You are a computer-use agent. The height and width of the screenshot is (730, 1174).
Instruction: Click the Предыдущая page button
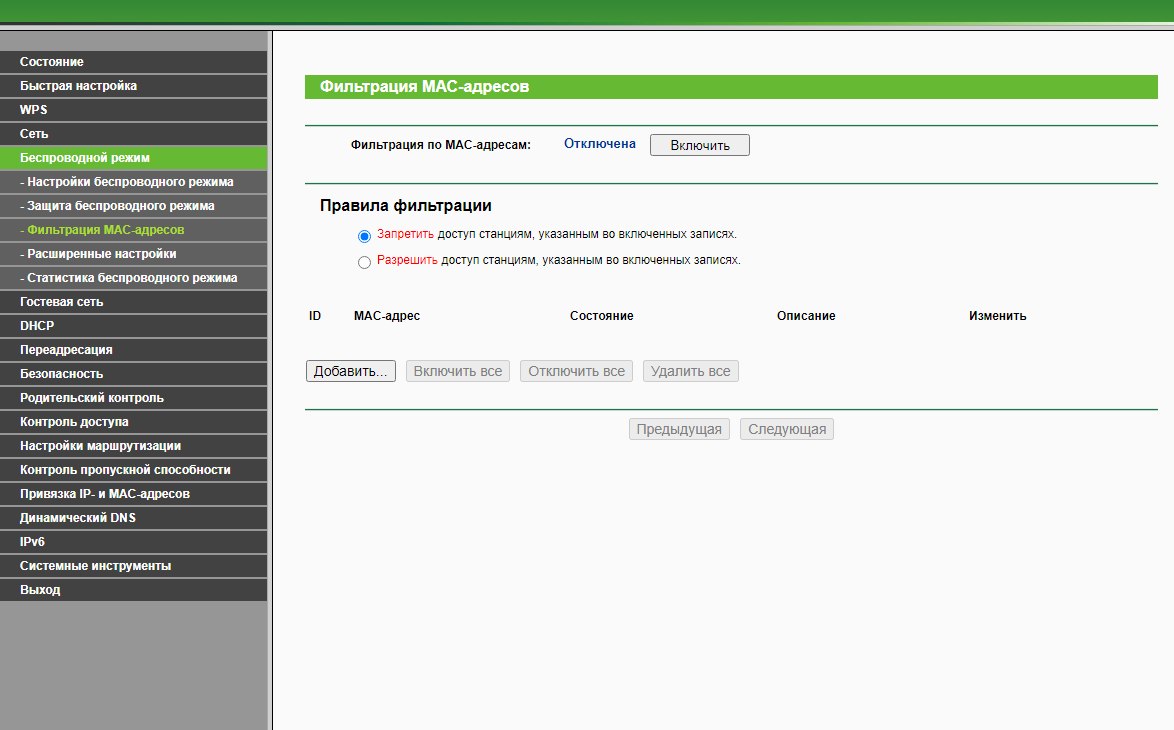(x=679, y=429)
